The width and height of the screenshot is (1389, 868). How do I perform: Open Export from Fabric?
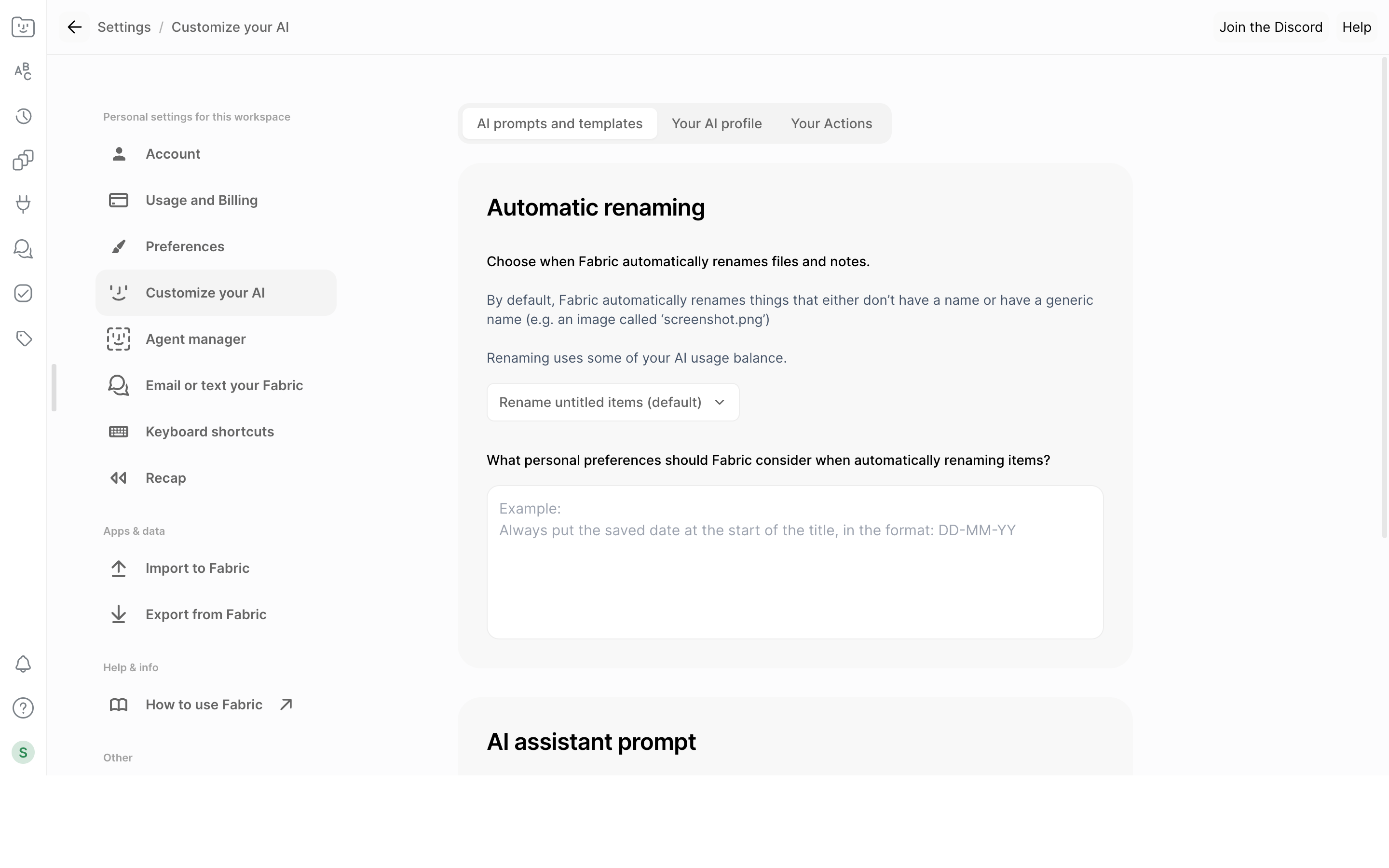tap(216, 614)
